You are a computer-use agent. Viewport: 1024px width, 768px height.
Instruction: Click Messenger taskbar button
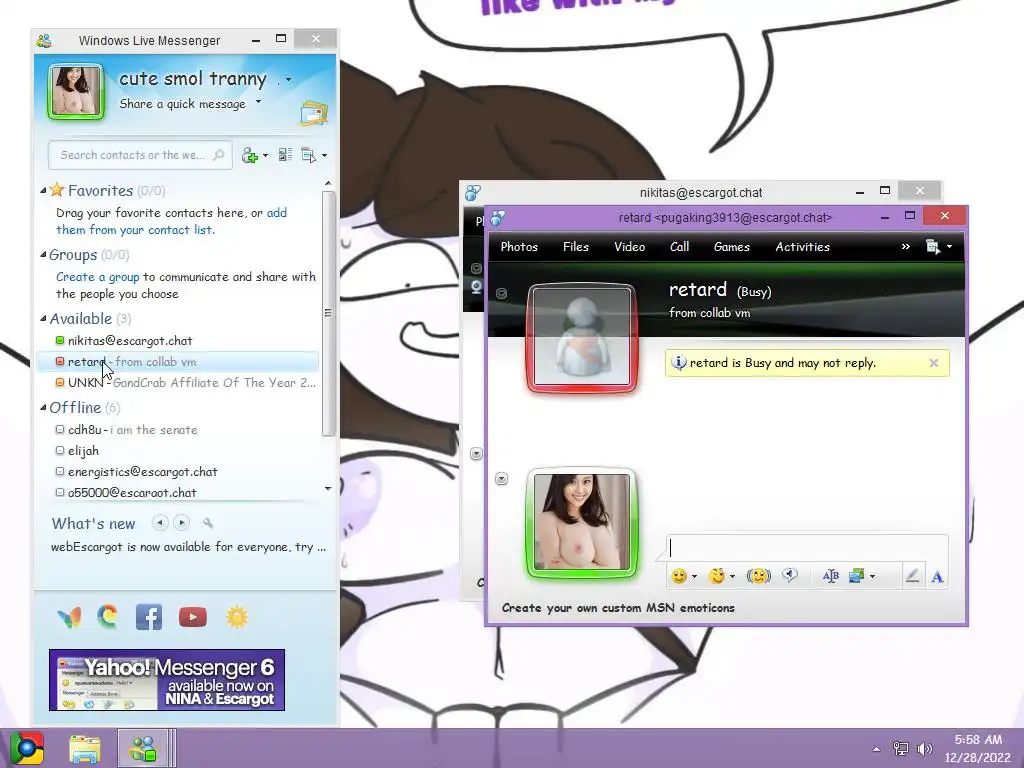tap(143, 748)
